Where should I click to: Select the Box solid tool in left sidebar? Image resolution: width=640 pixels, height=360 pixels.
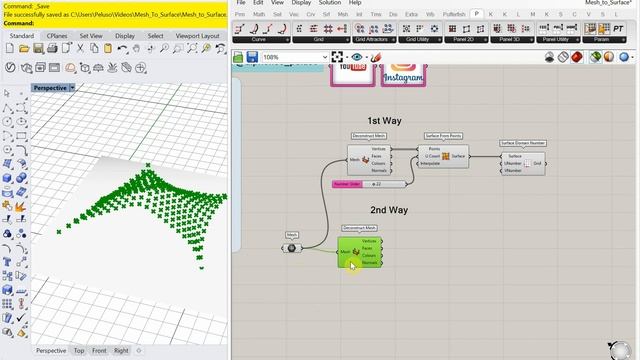[7, 178]
